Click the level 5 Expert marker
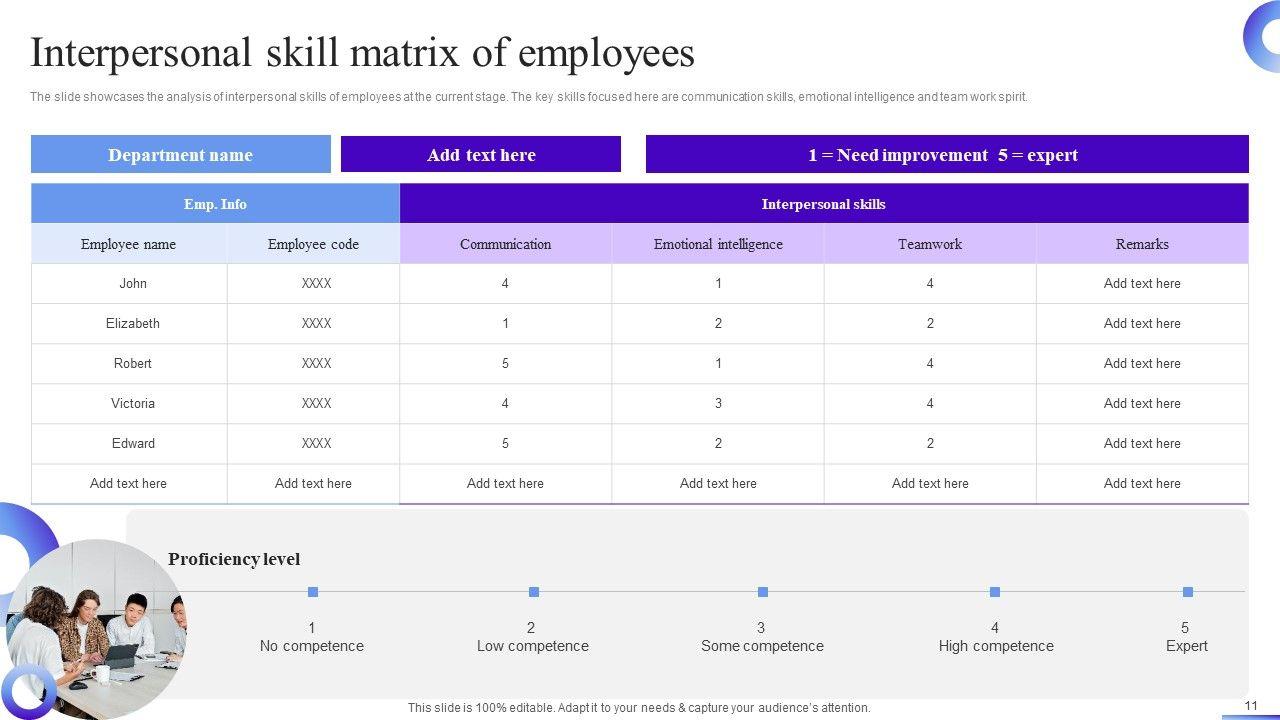 click(x=1188, y=592)
